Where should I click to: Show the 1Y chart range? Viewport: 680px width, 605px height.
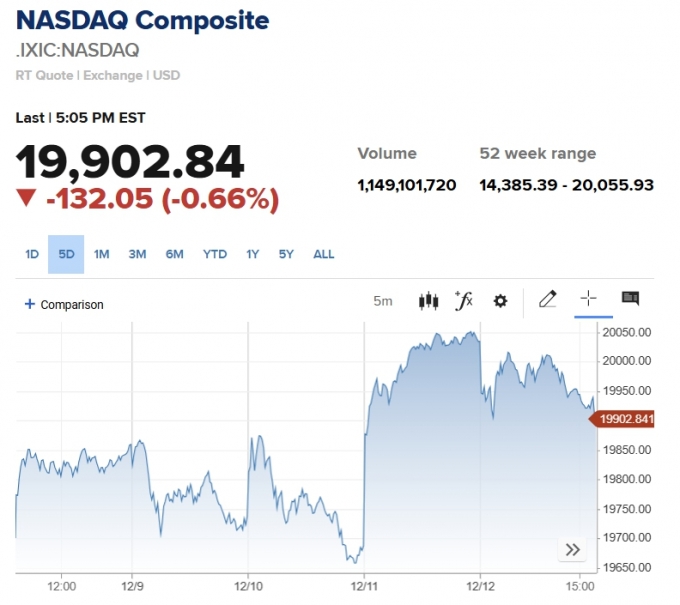(x=253, y=254)
